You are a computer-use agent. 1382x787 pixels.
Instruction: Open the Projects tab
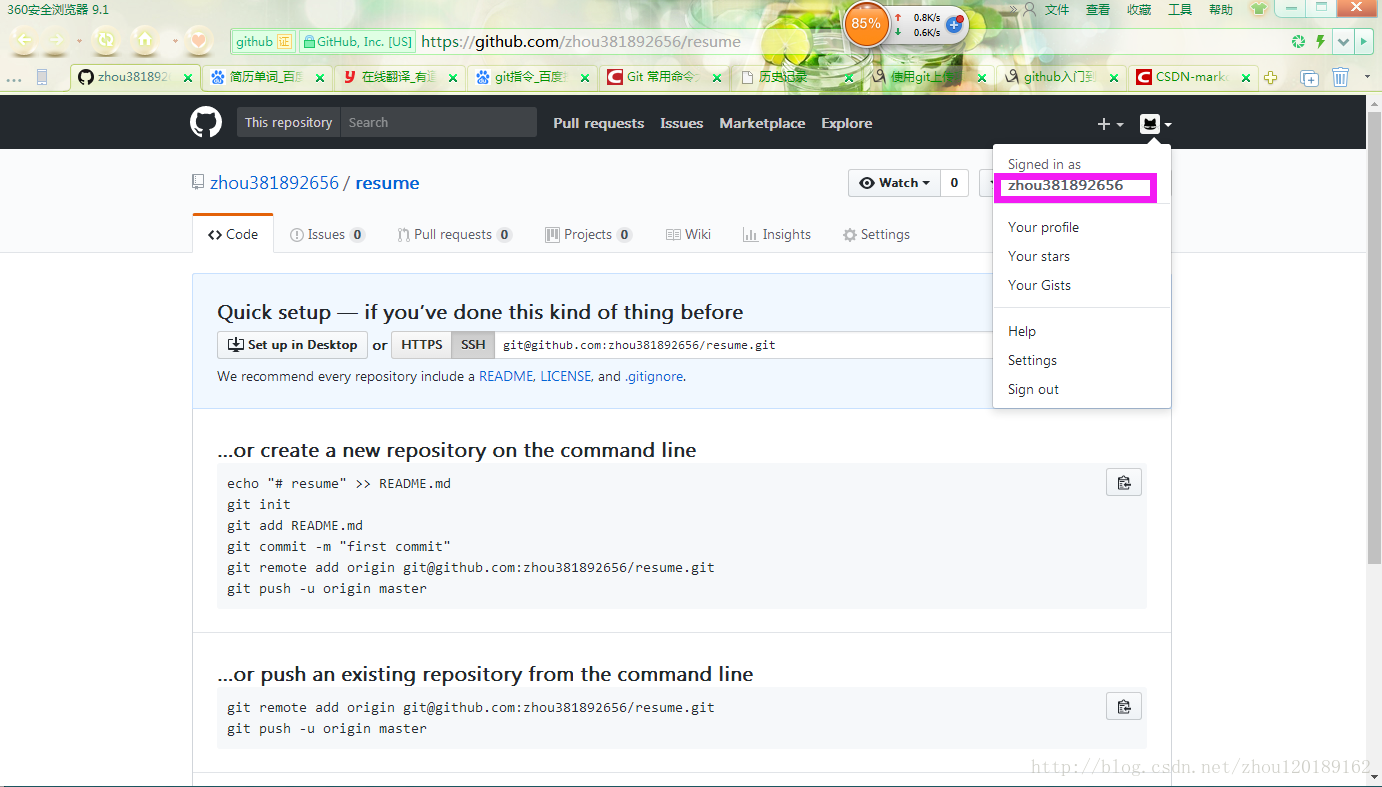588,234
